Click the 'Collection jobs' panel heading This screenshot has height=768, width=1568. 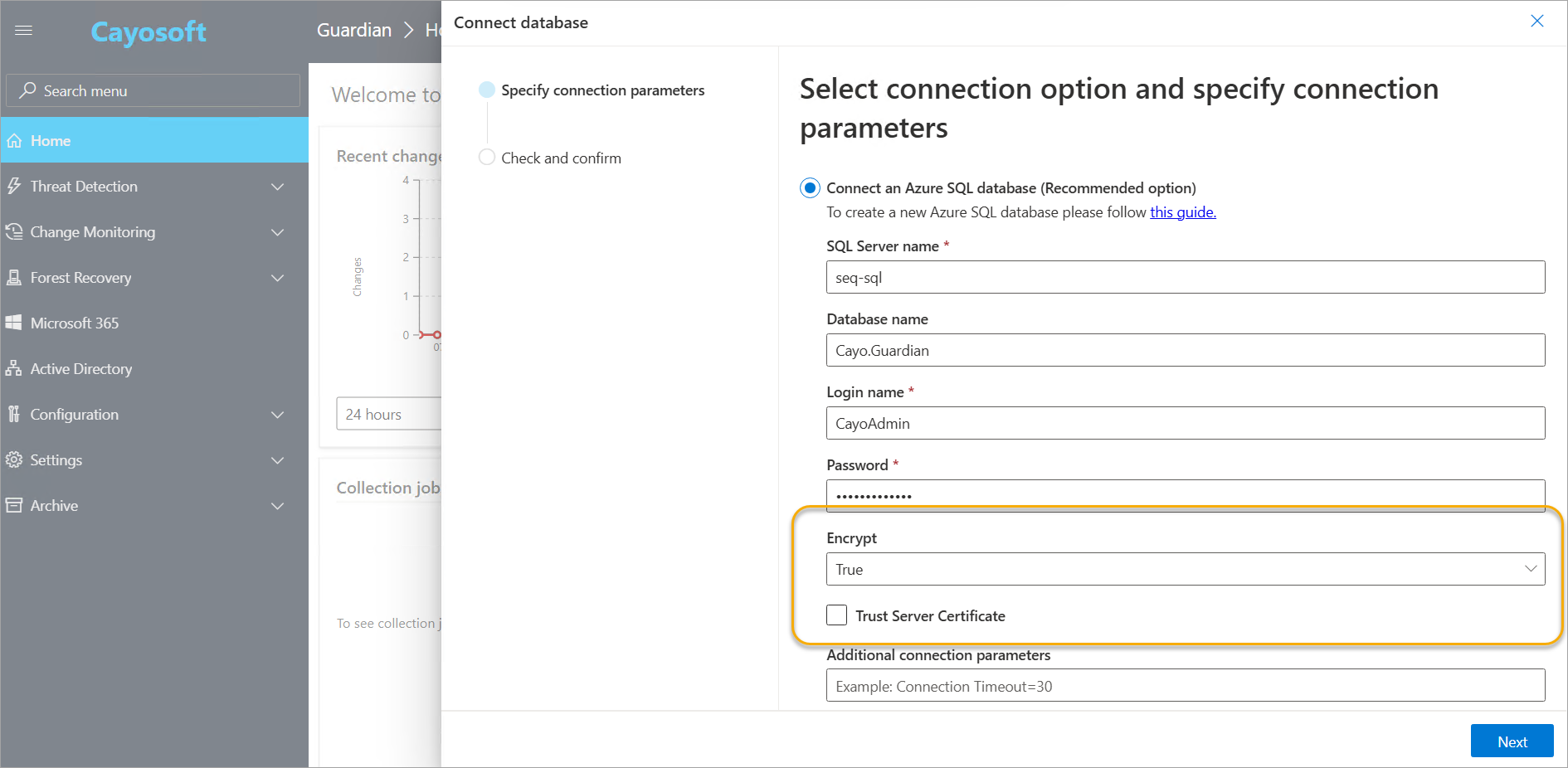tap(389, 489)
